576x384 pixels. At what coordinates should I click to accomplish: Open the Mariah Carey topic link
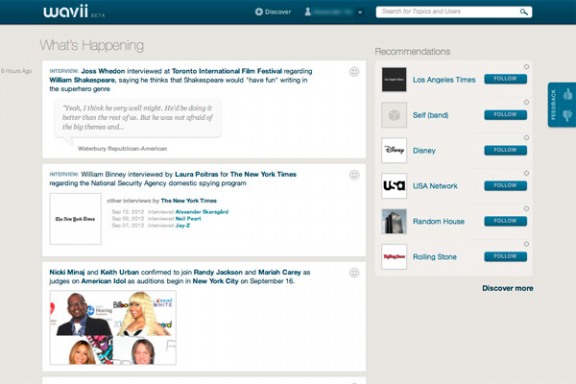coord(280,272)
